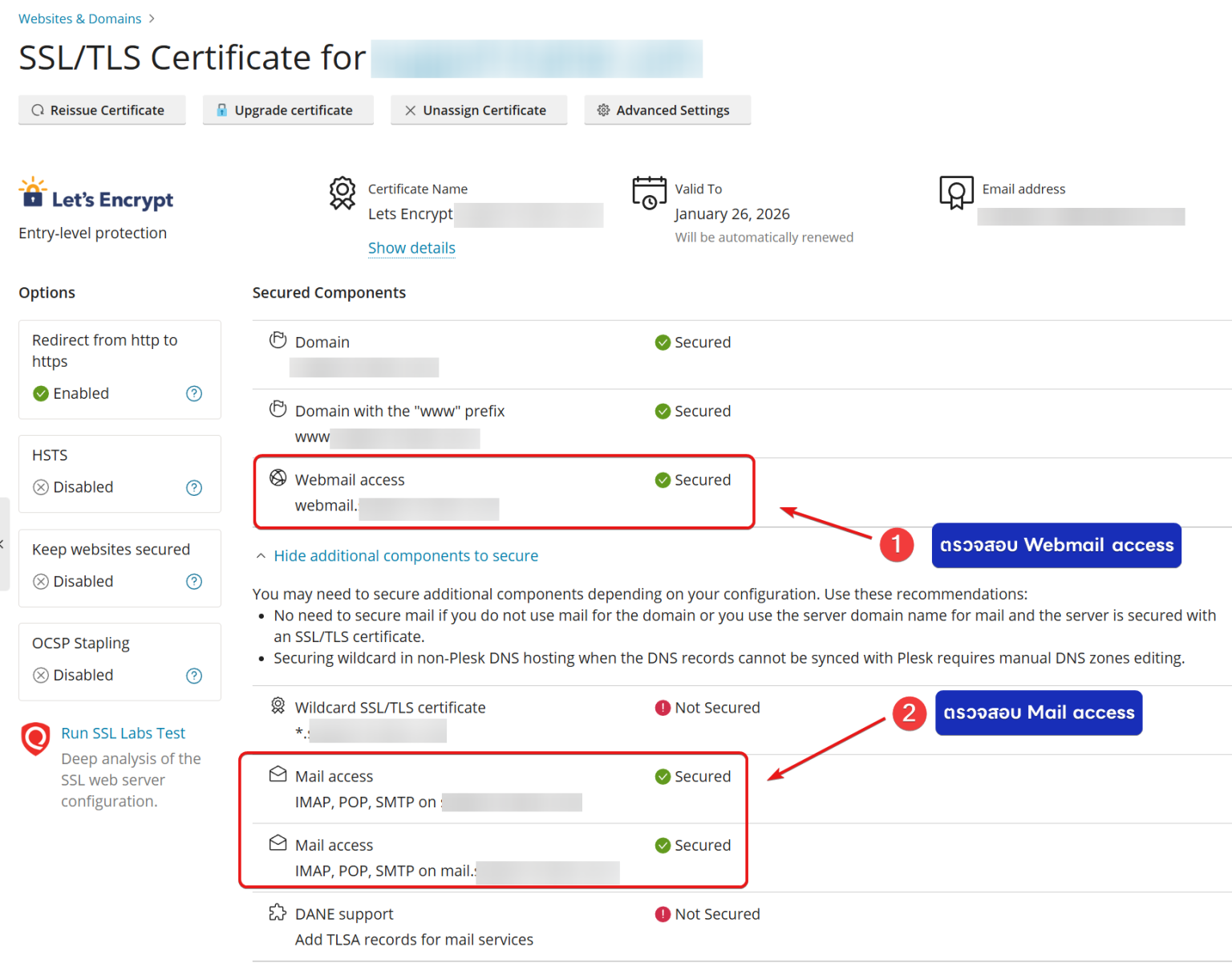Open the Run SSL Labs Test link
This screenshot has height=967, width=1232.
pos(123,733)
